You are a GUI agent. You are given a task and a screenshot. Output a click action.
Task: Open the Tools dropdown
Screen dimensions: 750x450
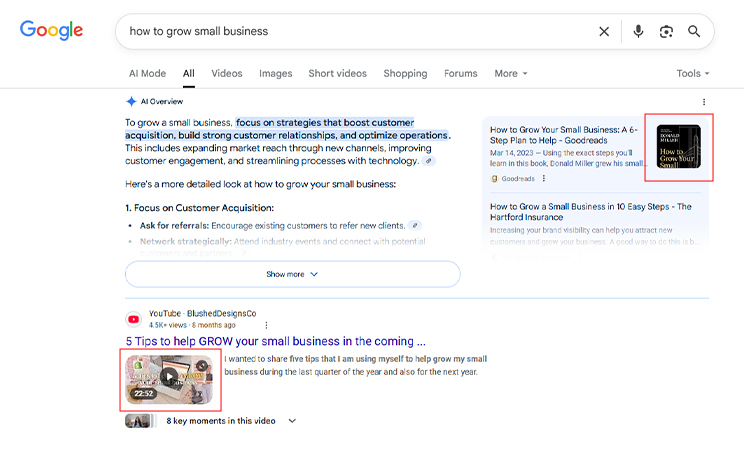pyautogui.click(x=693, y=74)
